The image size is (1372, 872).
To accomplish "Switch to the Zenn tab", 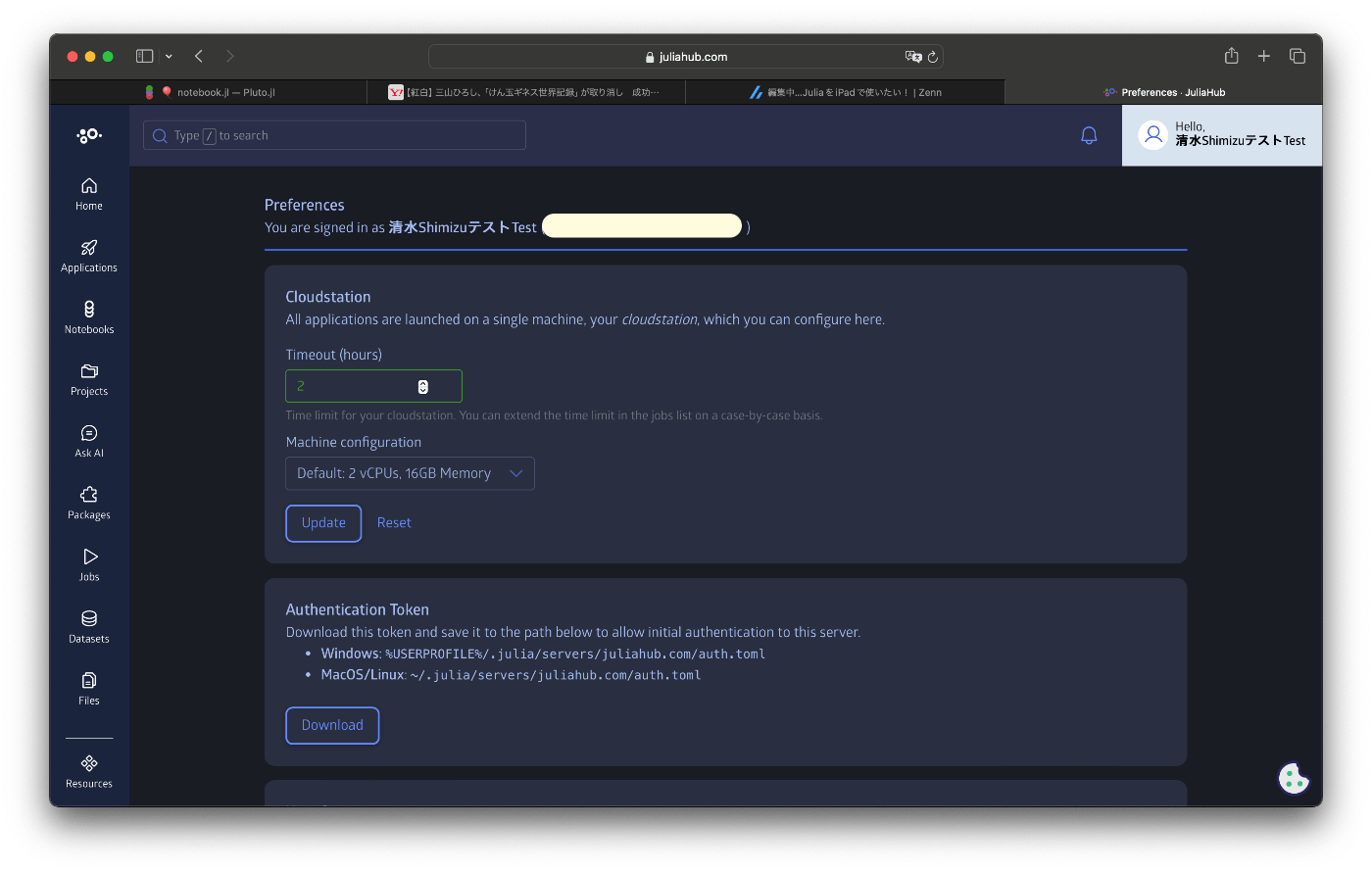I will [845, 92].
